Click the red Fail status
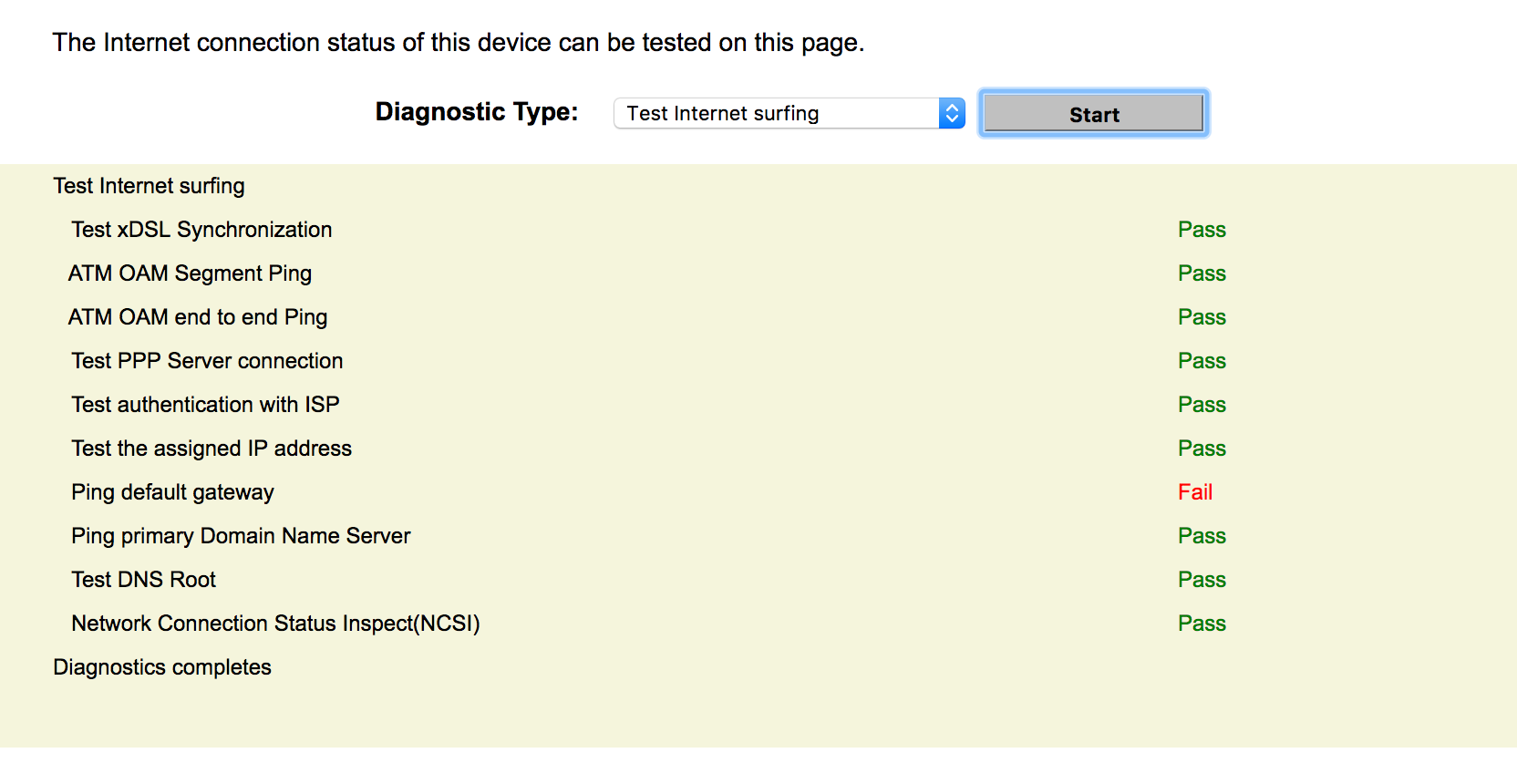Image resolution: width=1517 pixels, height=784 pixels. (1195, 492)
